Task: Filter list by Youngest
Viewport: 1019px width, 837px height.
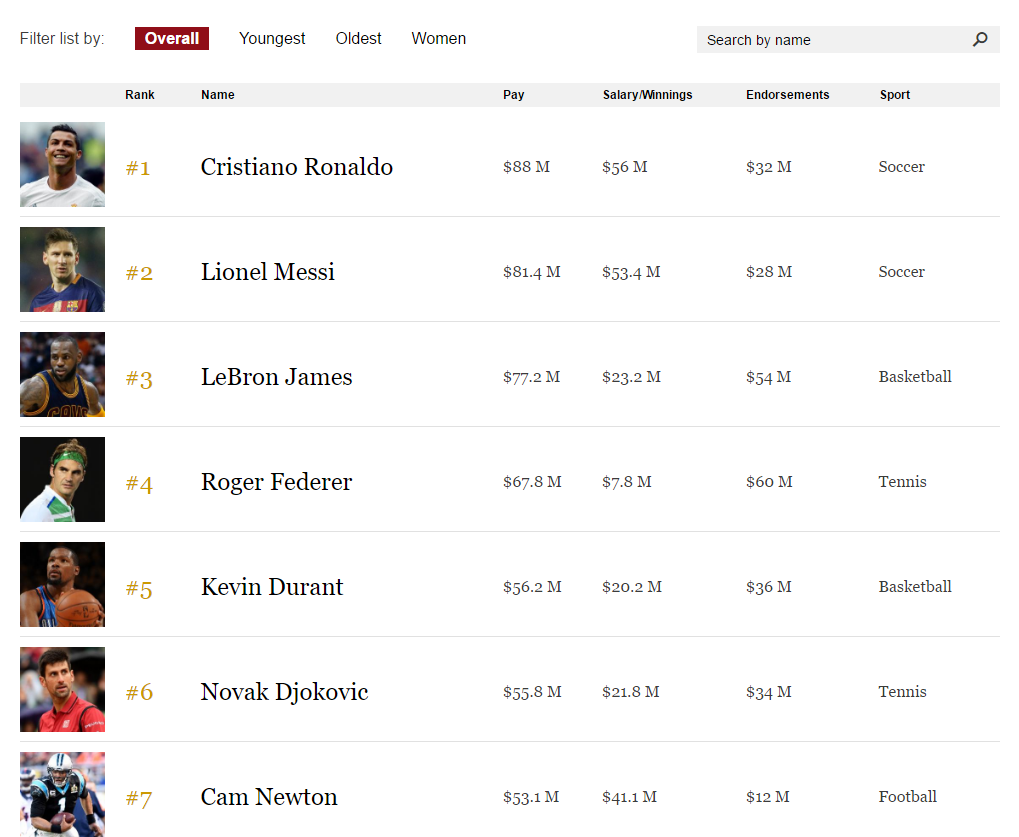Action: (x=272, y=38)
